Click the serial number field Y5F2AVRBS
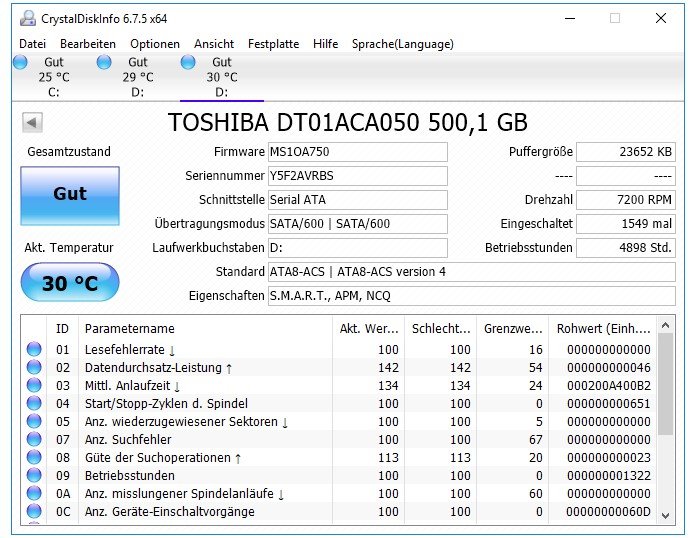 [x=358, y=176]
